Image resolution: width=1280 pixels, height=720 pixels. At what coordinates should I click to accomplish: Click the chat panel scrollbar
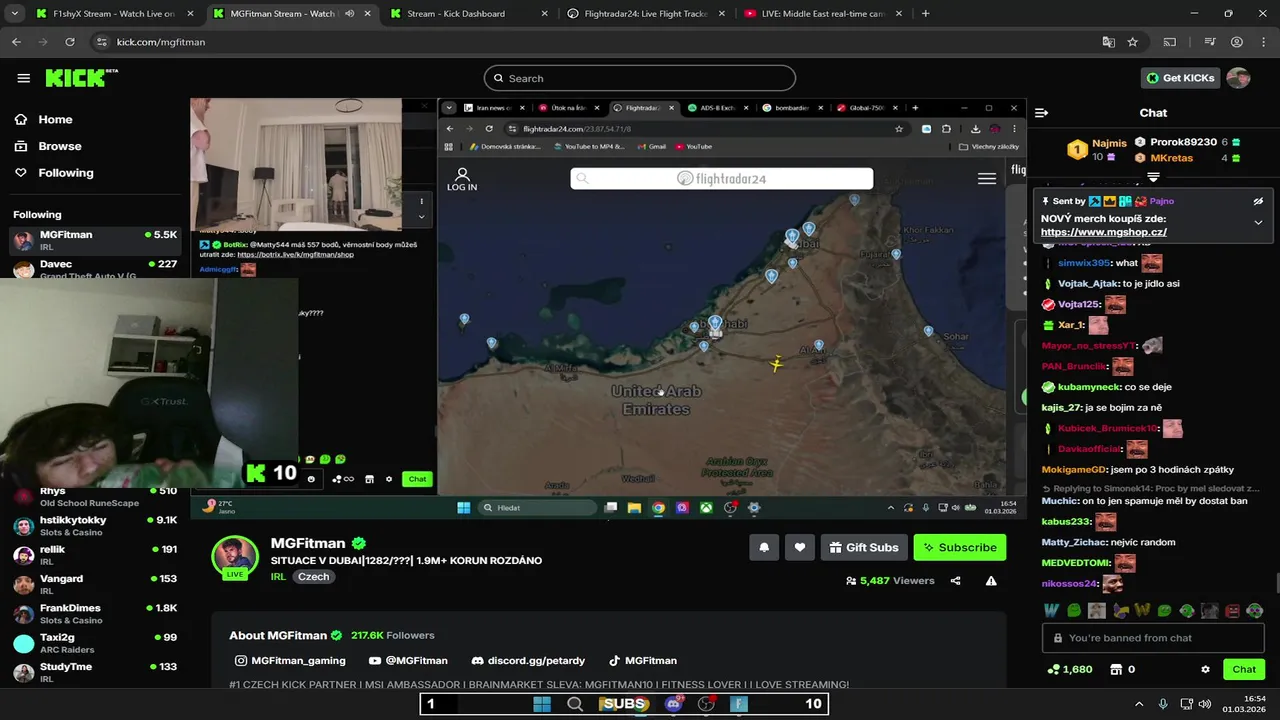(1276, 584)
